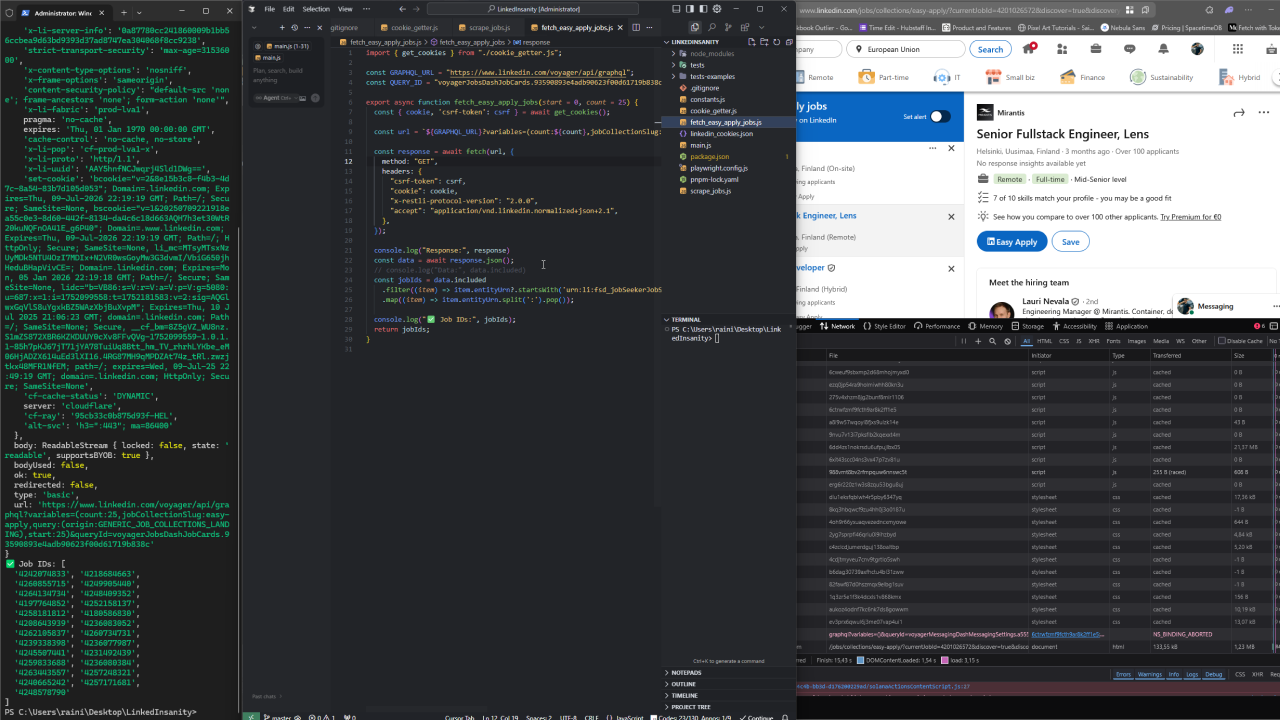The height and width of the screenshot is (720, 1280).
Task: Expand the node_modules folder
Action: click(x=711, y=54)
